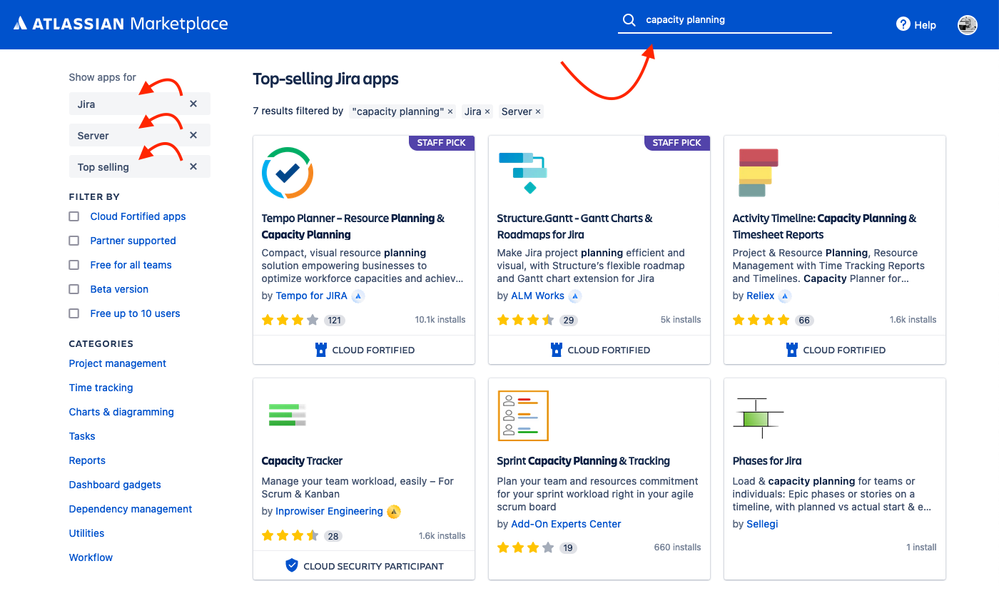Viewport: 999px width, 589px height.
Task: Check Free for all teams
Action: point(74,265)
